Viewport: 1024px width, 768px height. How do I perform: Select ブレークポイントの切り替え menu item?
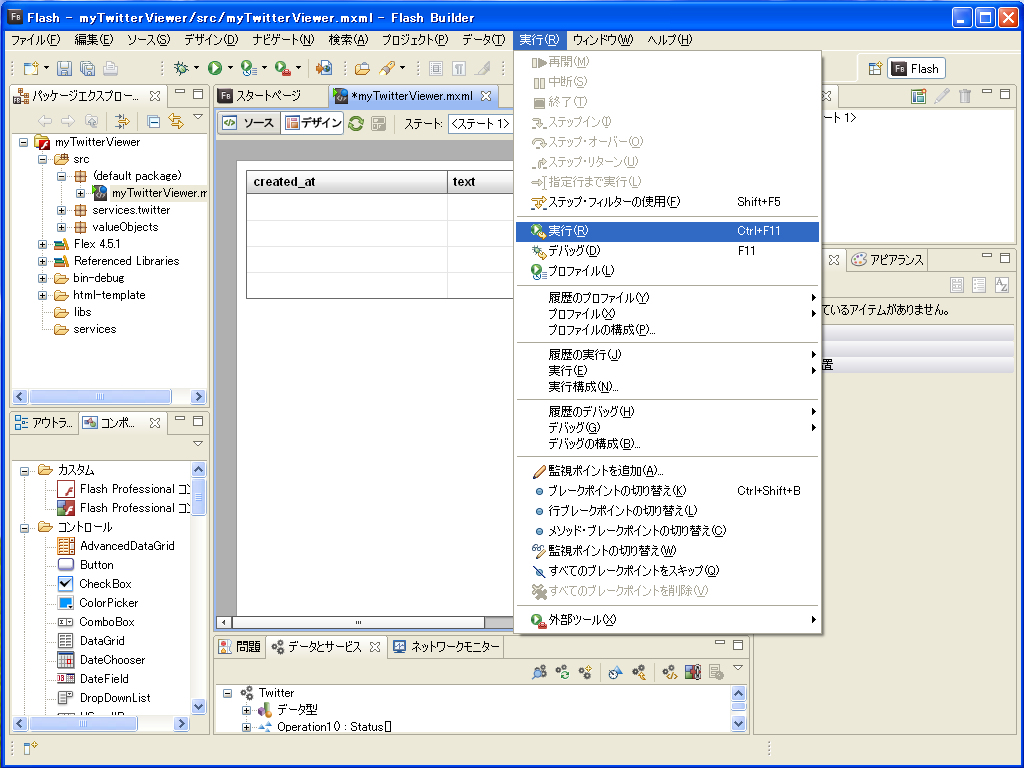667,490
